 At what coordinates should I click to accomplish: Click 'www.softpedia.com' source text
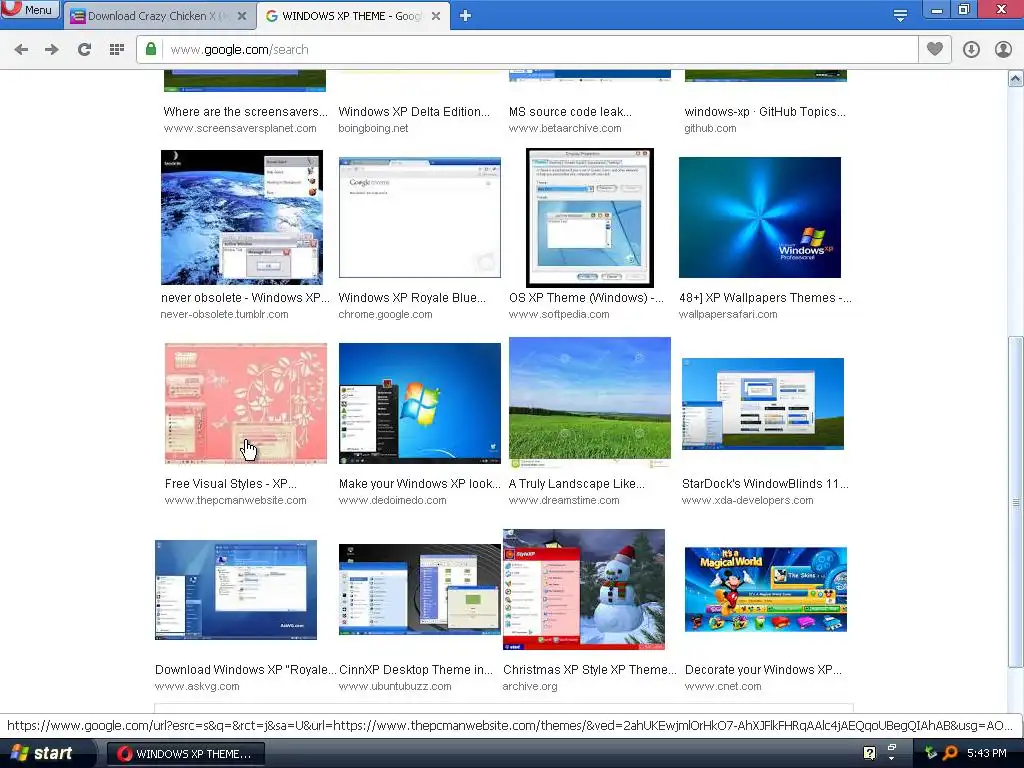[559, 315]
